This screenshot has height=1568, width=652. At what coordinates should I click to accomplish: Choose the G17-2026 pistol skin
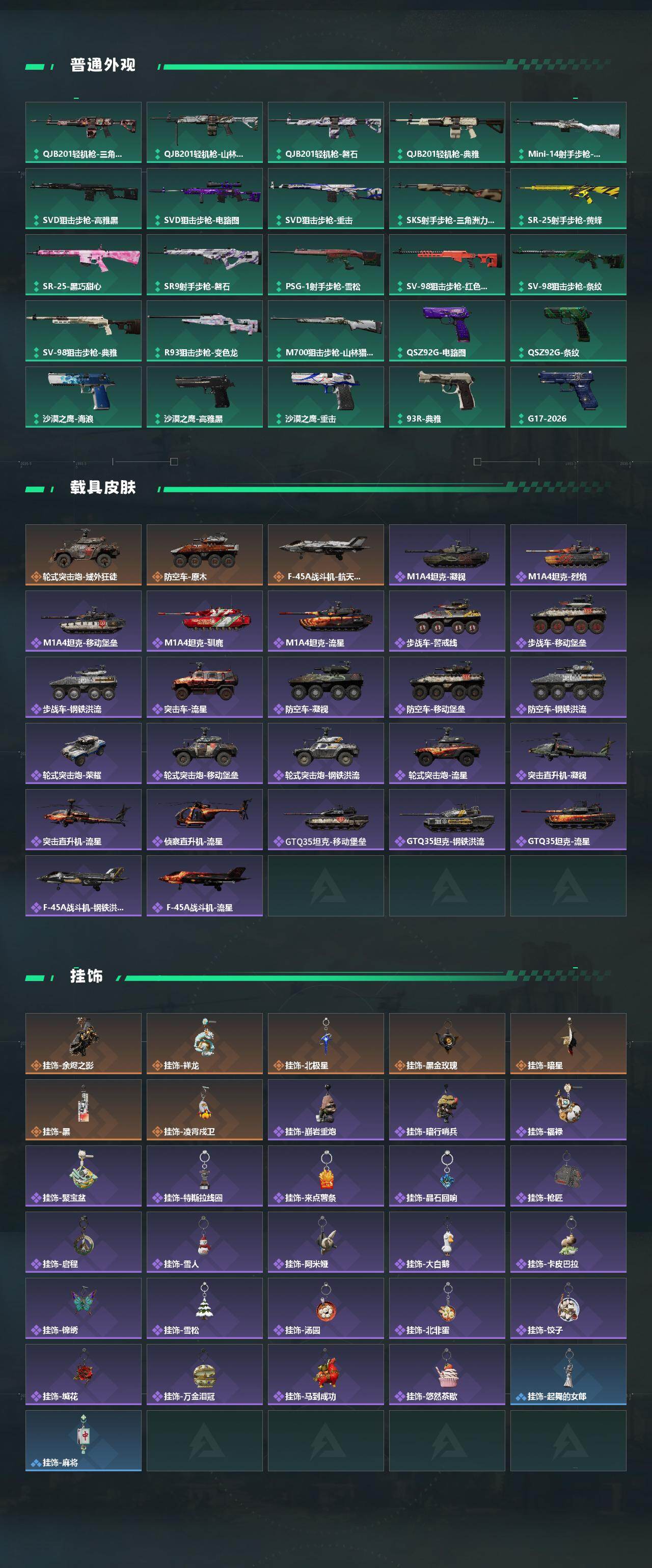click(568, 397)
